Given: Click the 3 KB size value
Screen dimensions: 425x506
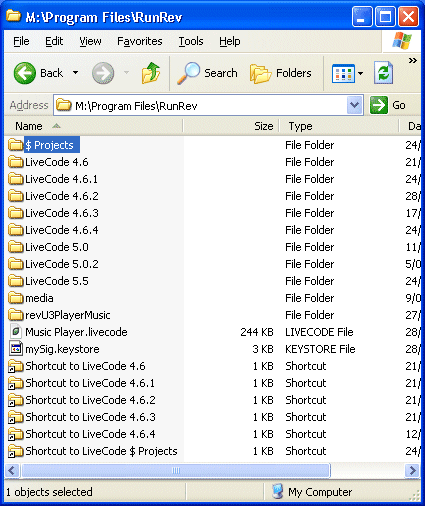Looking at the screenshot, I should pyautogui.click(x=263, y=349).
